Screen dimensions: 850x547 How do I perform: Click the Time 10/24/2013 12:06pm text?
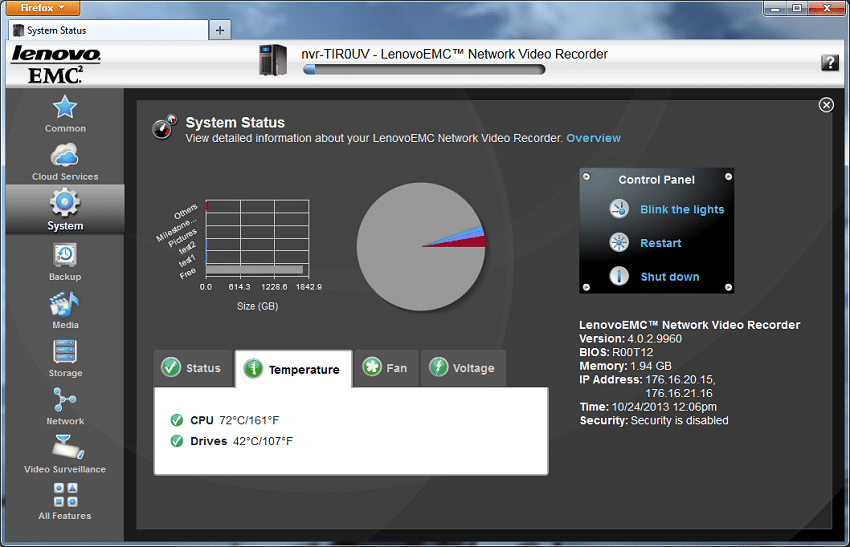pyautogui.click(x=648, y=407)
